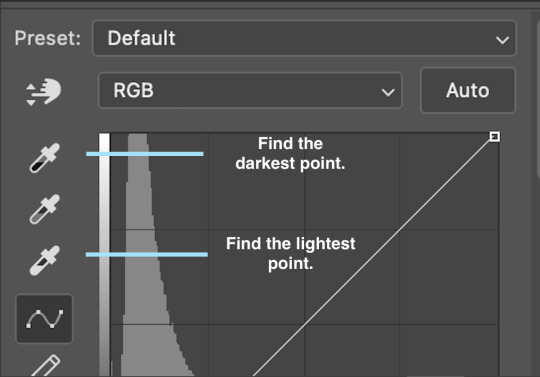Expand the Preset list via its chevron arrow
The height and width of the screenshot is (377, 540).
click(x=502, y=40)
